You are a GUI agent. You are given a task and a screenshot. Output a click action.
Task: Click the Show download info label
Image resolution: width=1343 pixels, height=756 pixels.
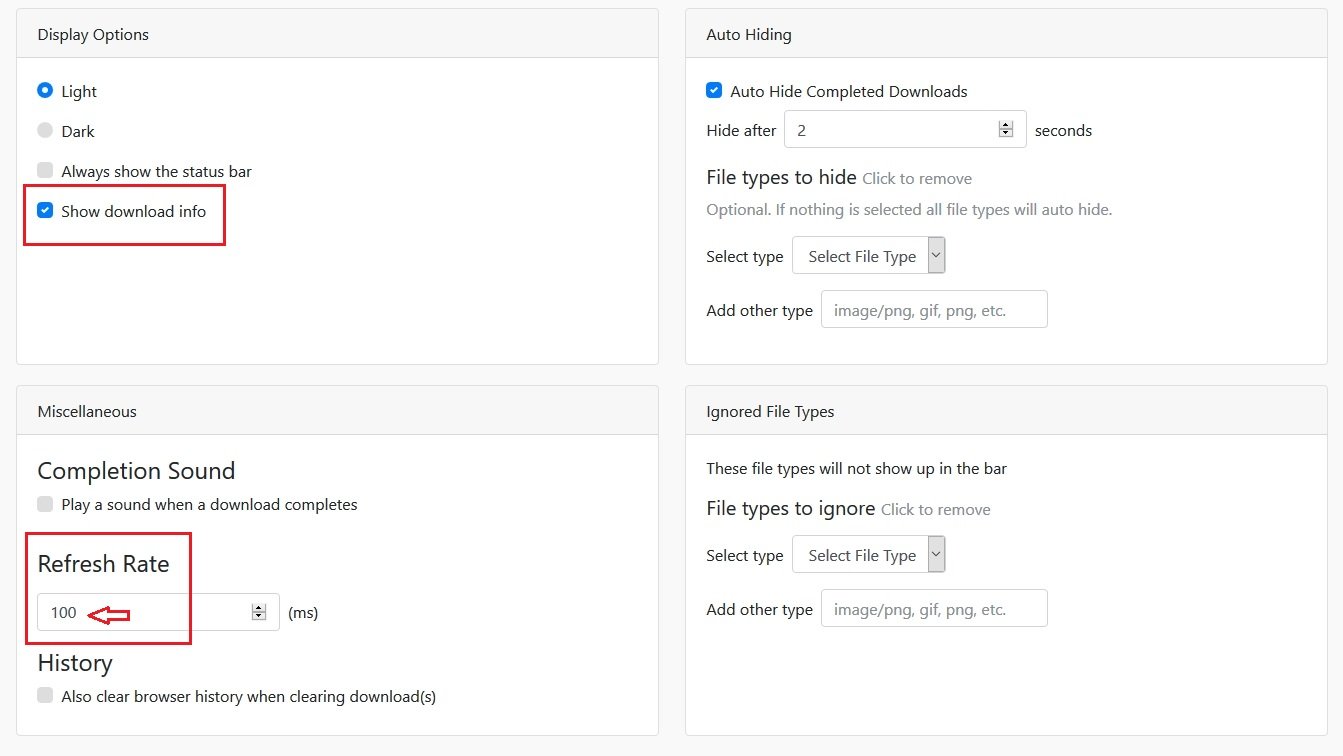pos(133,211)
